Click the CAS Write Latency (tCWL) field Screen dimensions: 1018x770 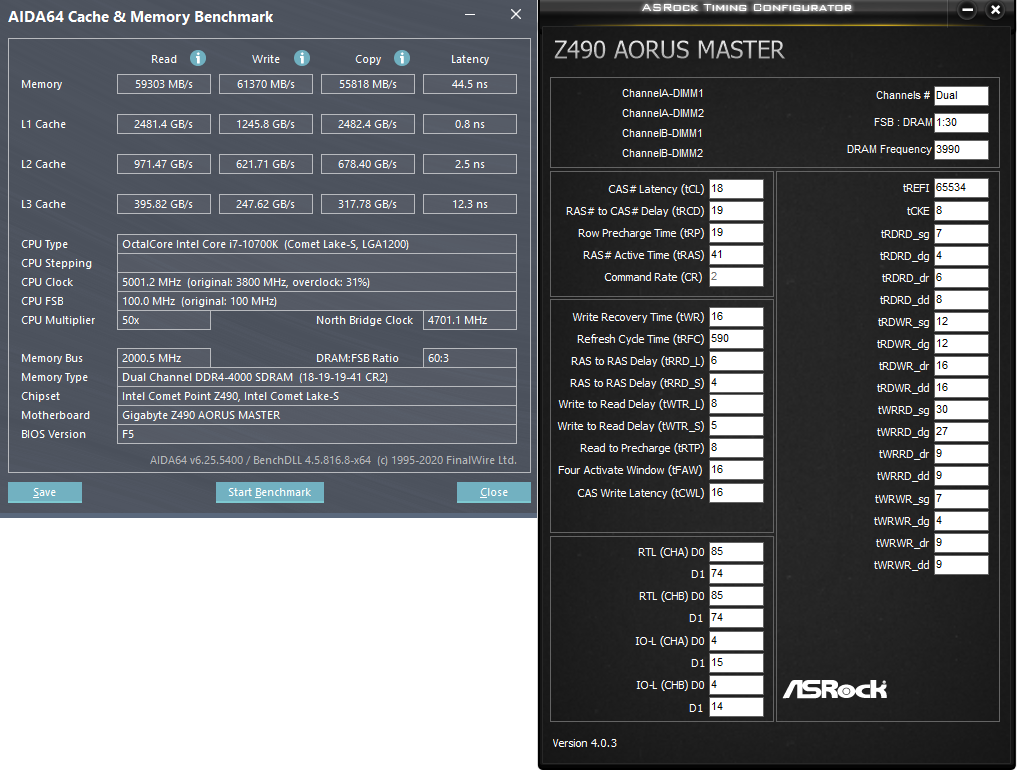pos(736,493)
